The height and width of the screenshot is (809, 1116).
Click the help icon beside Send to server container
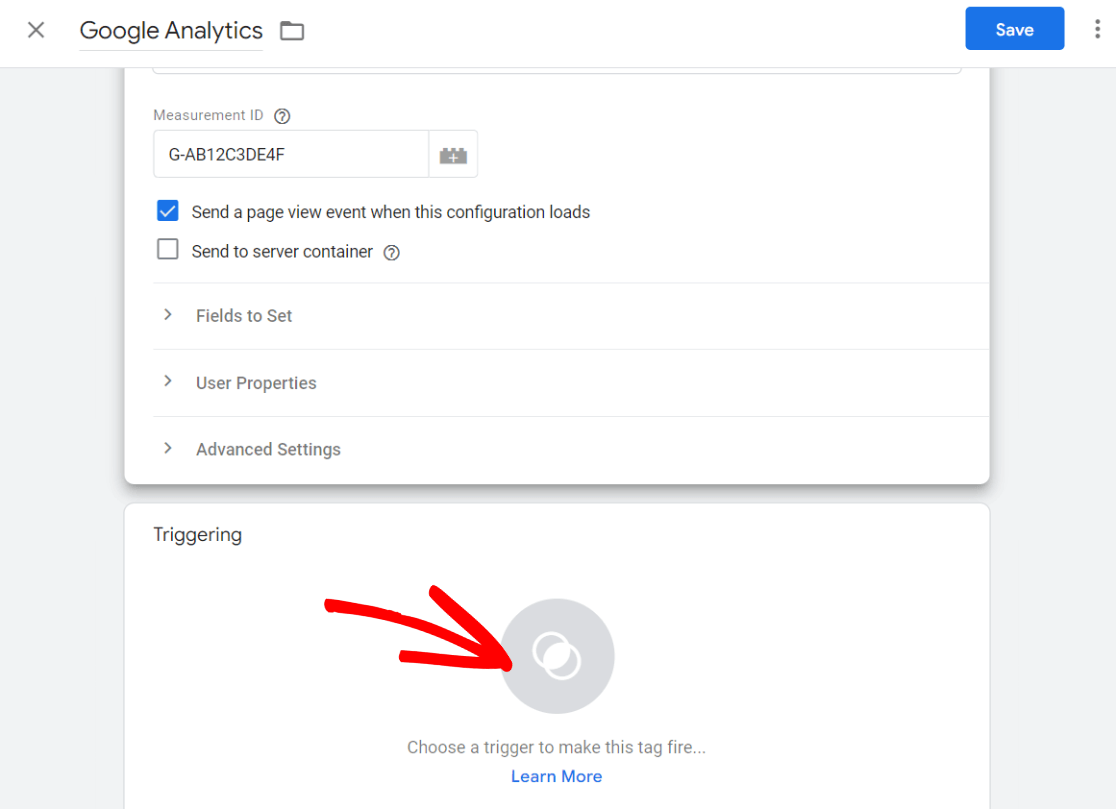click(x=391, y=252)
